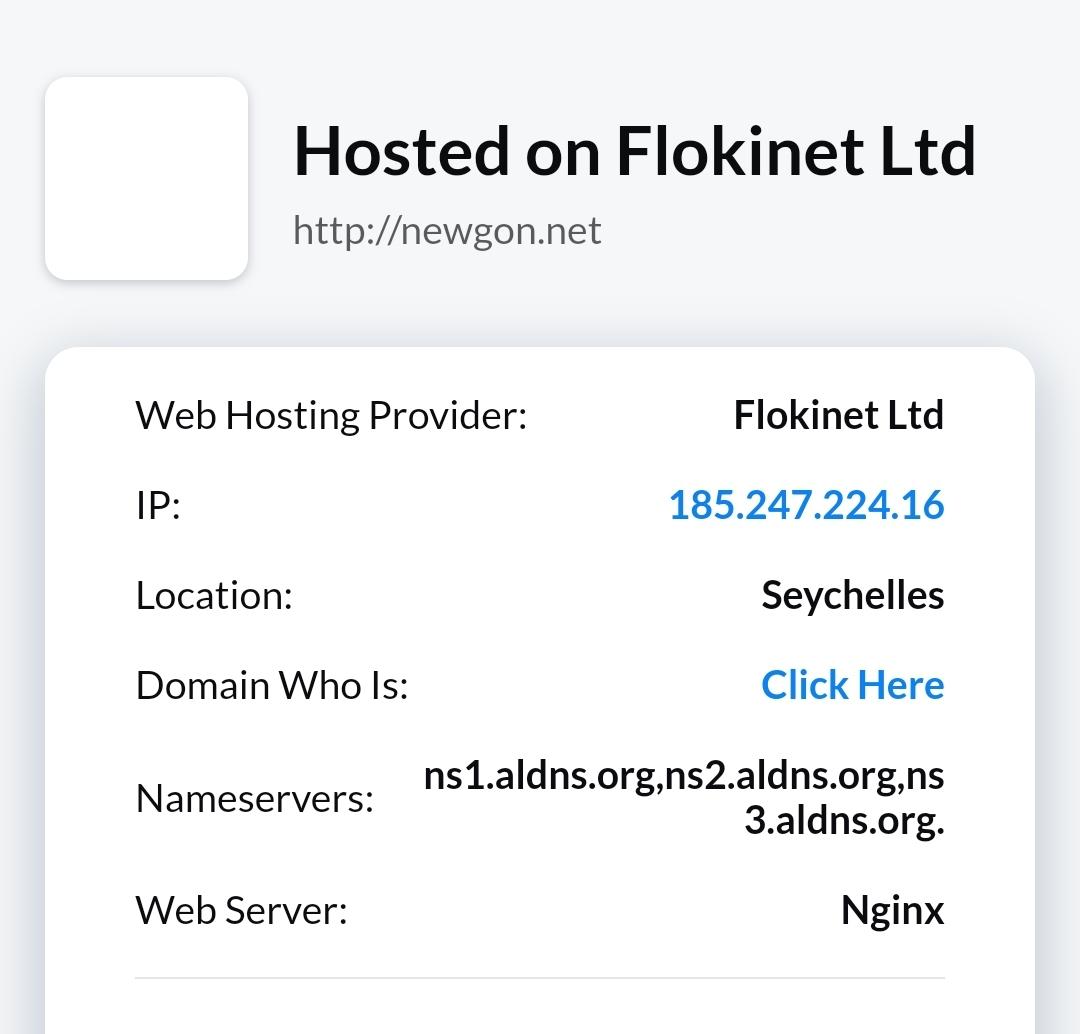Click the "Nameservers:" label

click(254, 798)
